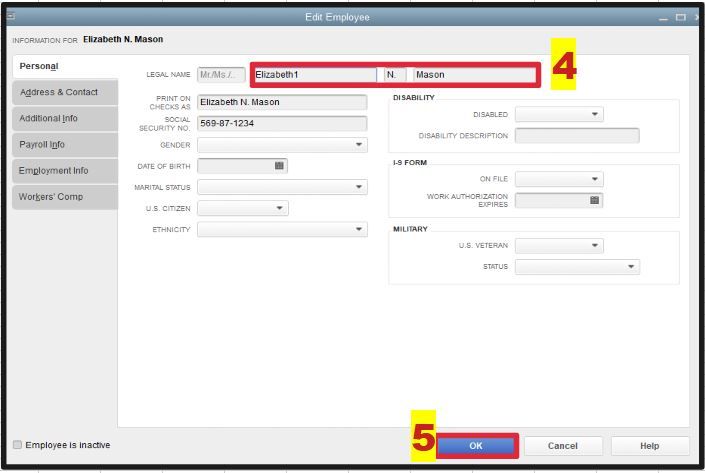Viewport: 705px width, 473px height.
Task: Click the 'DISABILITY' section heading
Action: pos(414,98)
